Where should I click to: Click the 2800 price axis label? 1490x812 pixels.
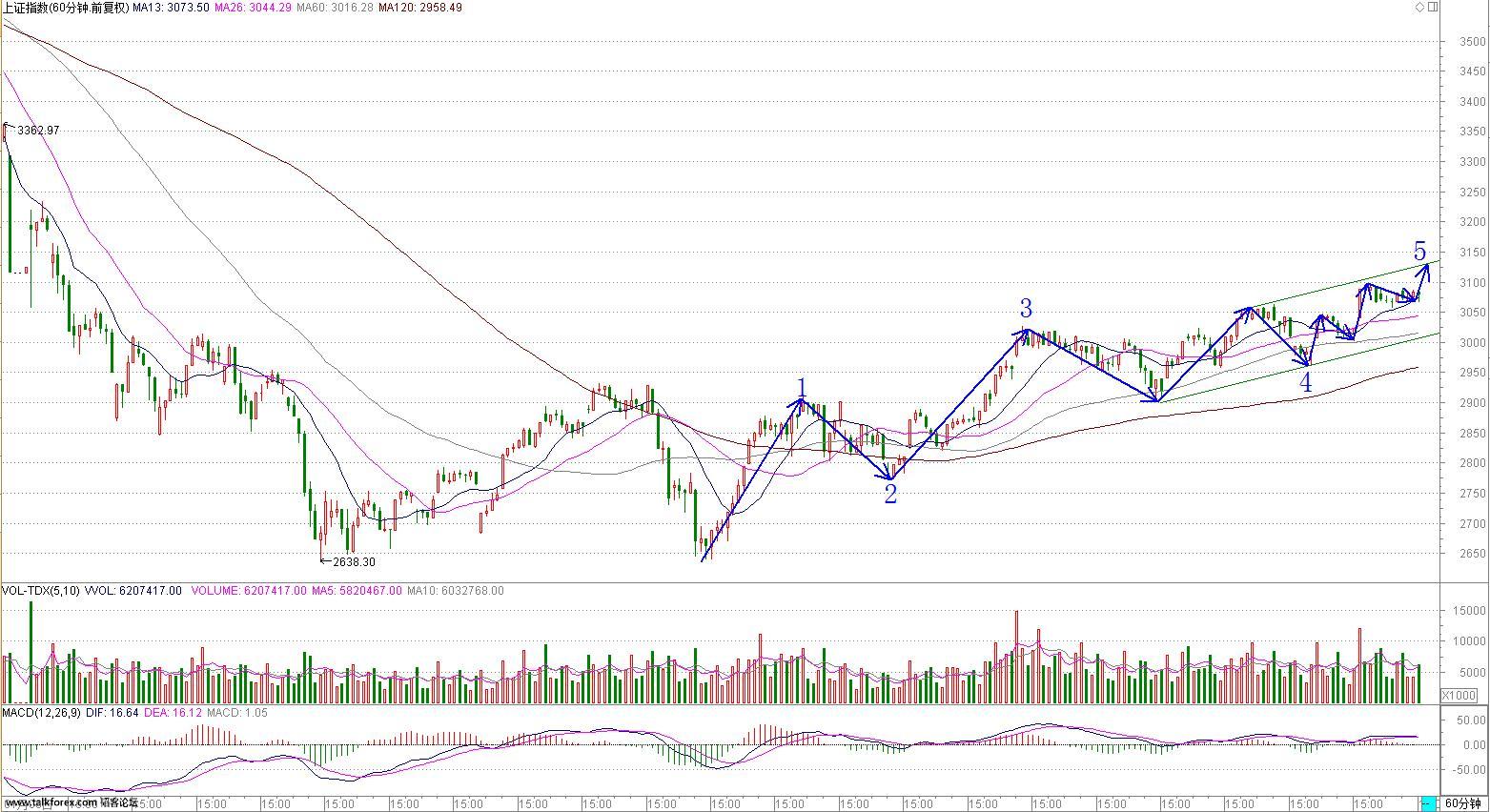pyautogui.click(x=1472, y=463)
